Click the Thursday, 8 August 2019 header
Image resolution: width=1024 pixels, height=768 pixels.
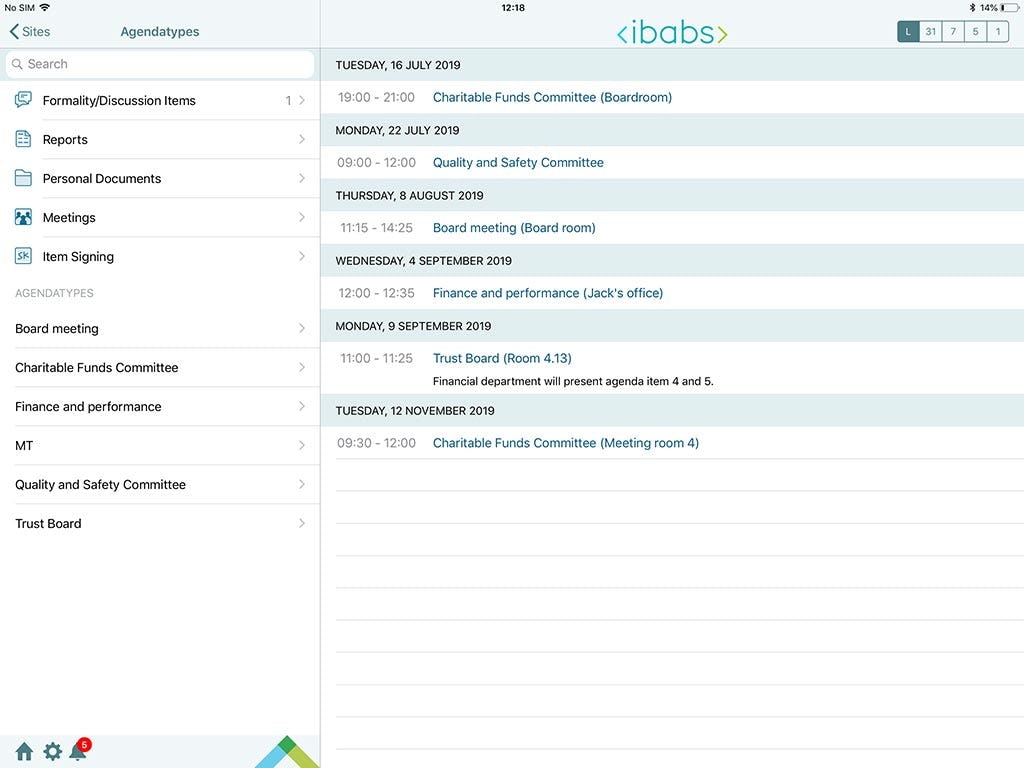tap(672, 195)
